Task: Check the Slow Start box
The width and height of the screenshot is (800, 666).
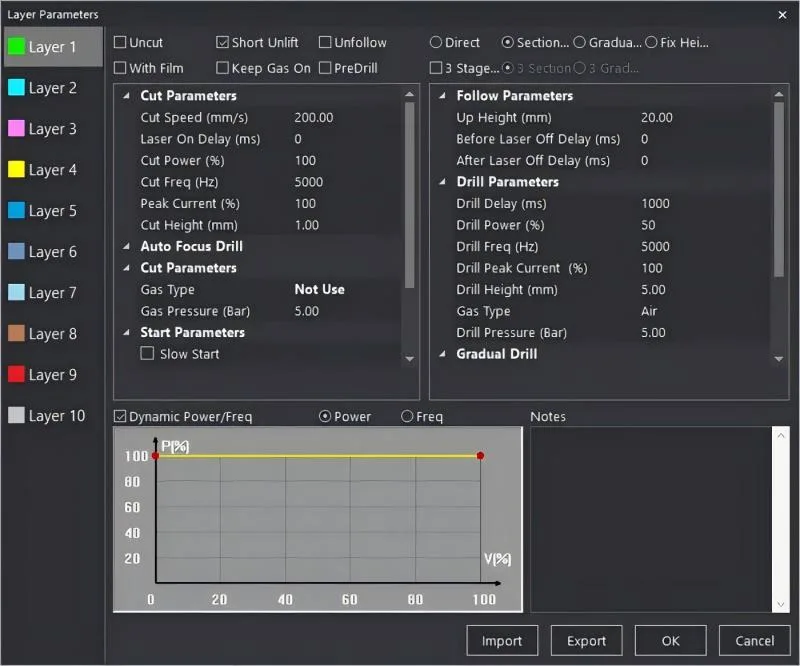Action: tap(147, 354)
